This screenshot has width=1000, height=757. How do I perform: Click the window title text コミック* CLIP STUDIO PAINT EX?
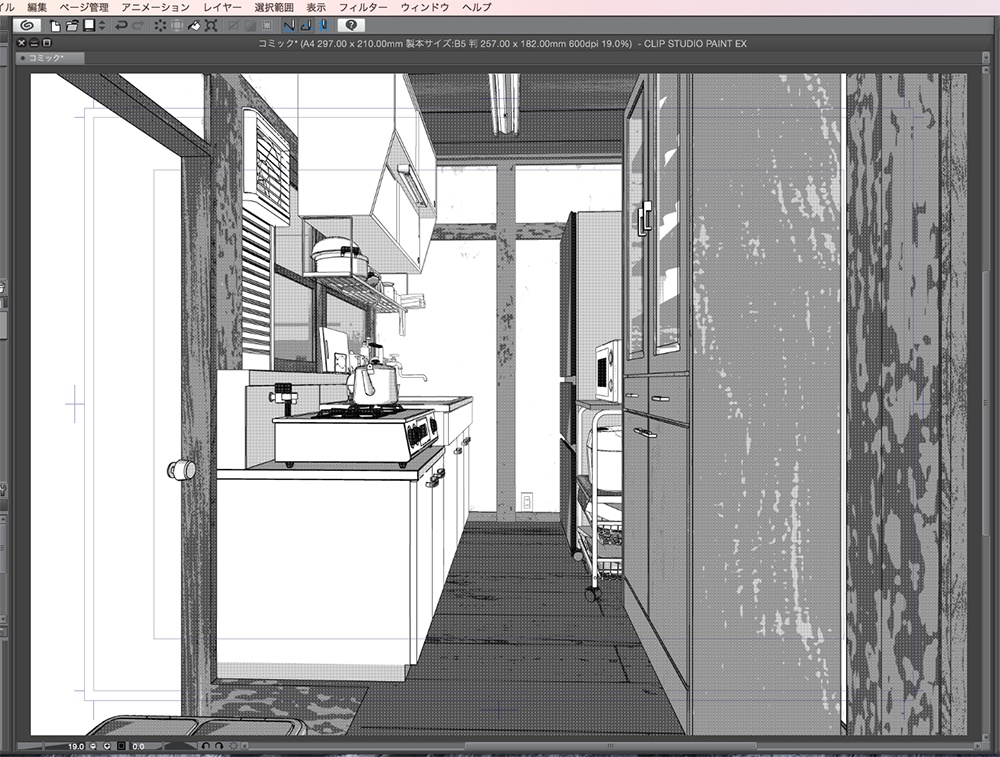[x=502, y=43]
